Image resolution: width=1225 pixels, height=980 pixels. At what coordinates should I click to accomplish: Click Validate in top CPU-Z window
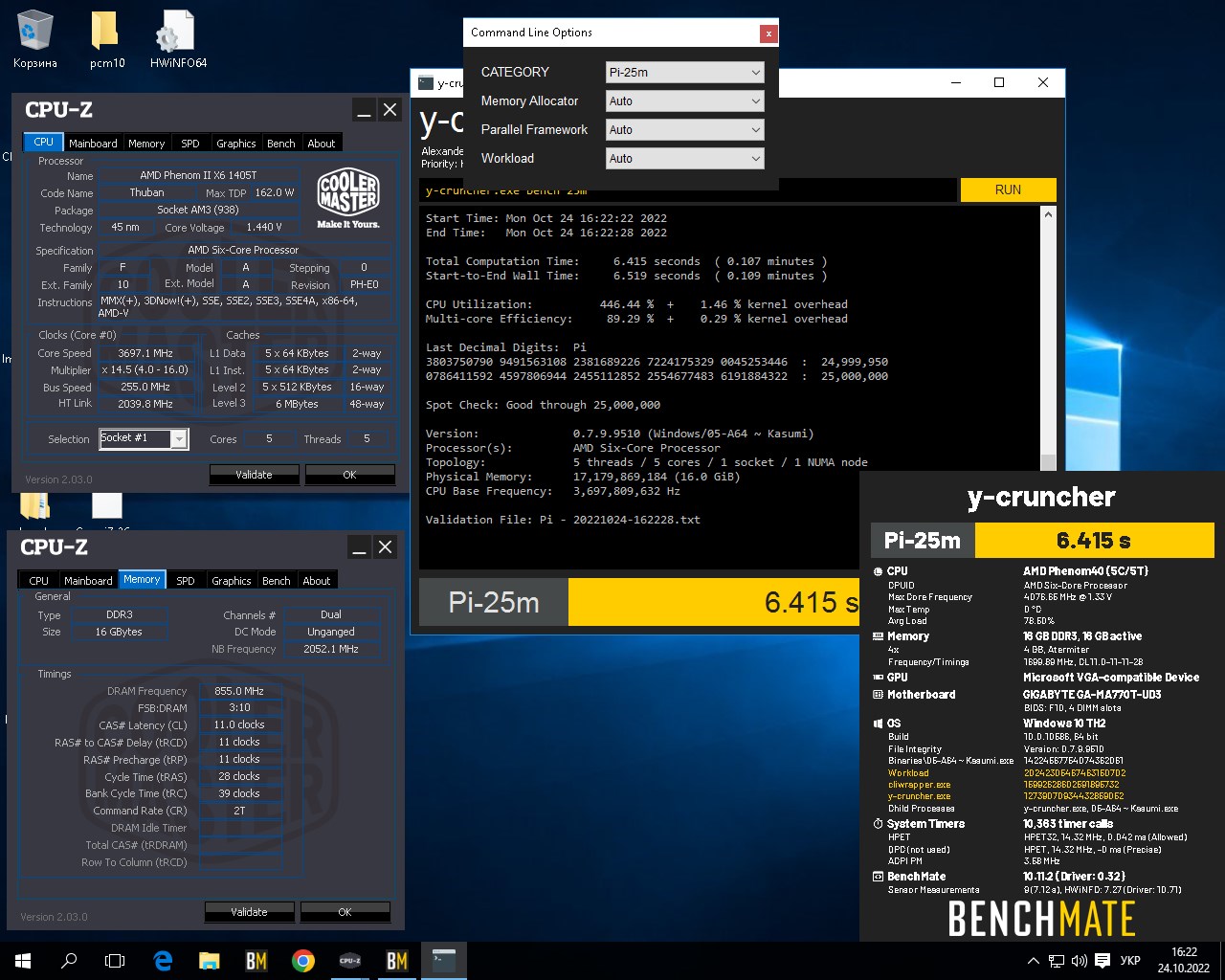click(x=254, y=475)
